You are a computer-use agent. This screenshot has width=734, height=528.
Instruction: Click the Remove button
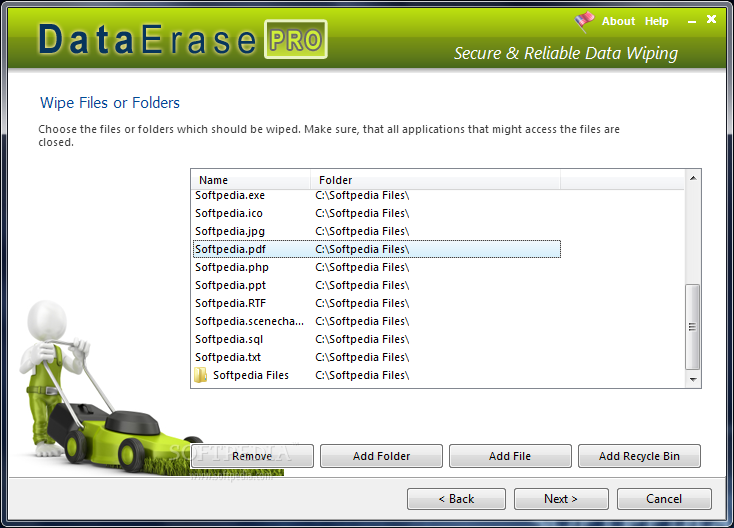coord(252,456)
